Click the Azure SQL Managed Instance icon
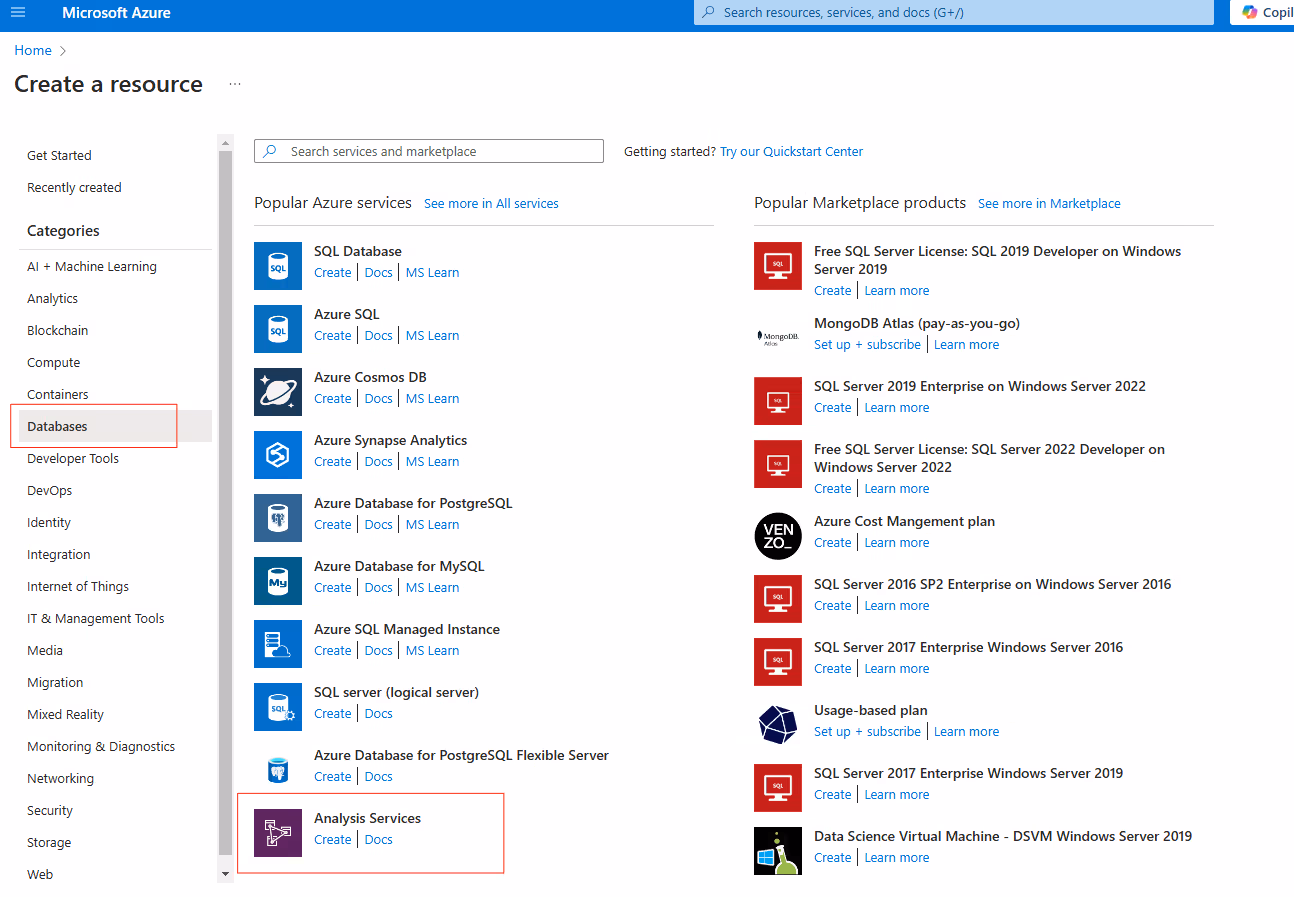This screenshot has width=1294, height=897. [x=277, y=643]
